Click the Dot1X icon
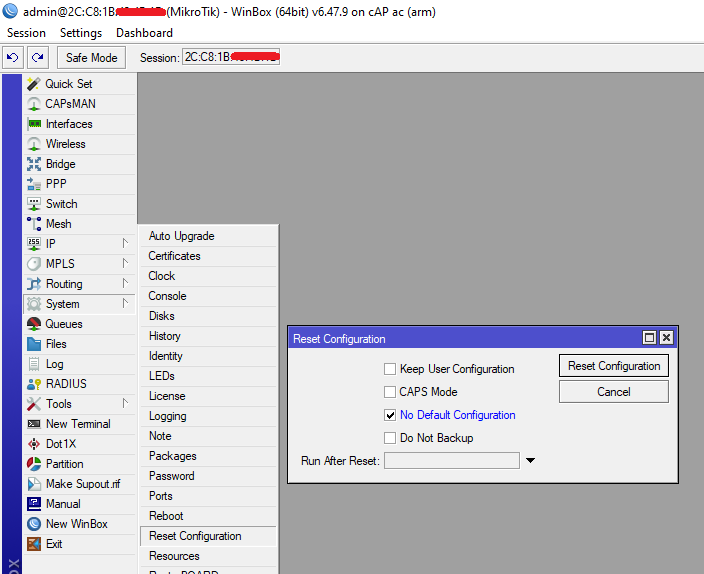The width and height of the screenshot is (704, 574). 34,444
